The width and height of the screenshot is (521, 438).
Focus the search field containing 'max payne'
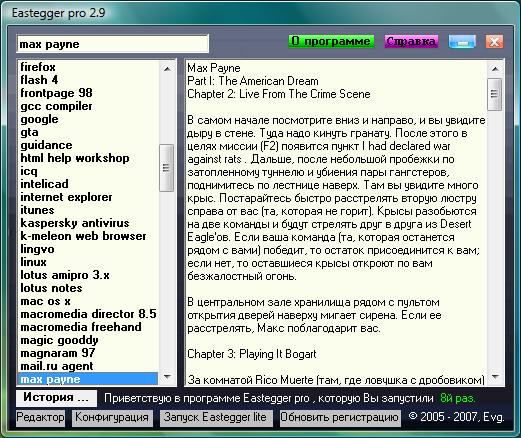pyautogui.click(x=113, y=44)
